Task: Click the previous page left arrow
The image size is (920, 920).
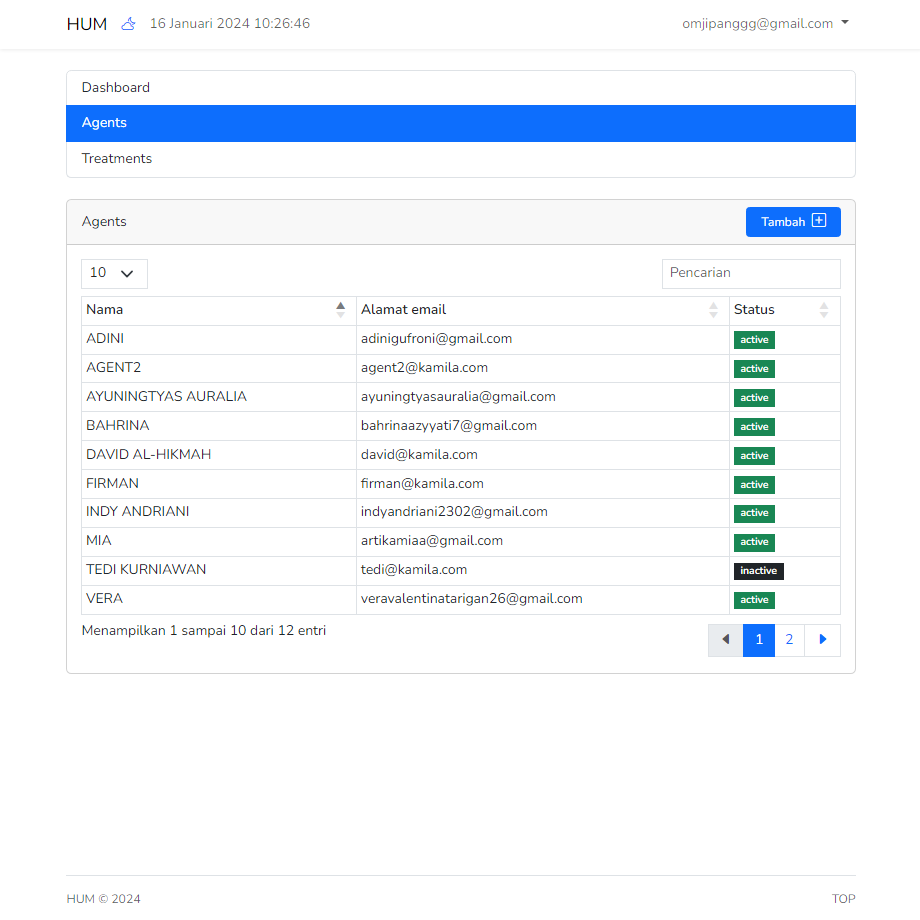Action: pos(725,640)
